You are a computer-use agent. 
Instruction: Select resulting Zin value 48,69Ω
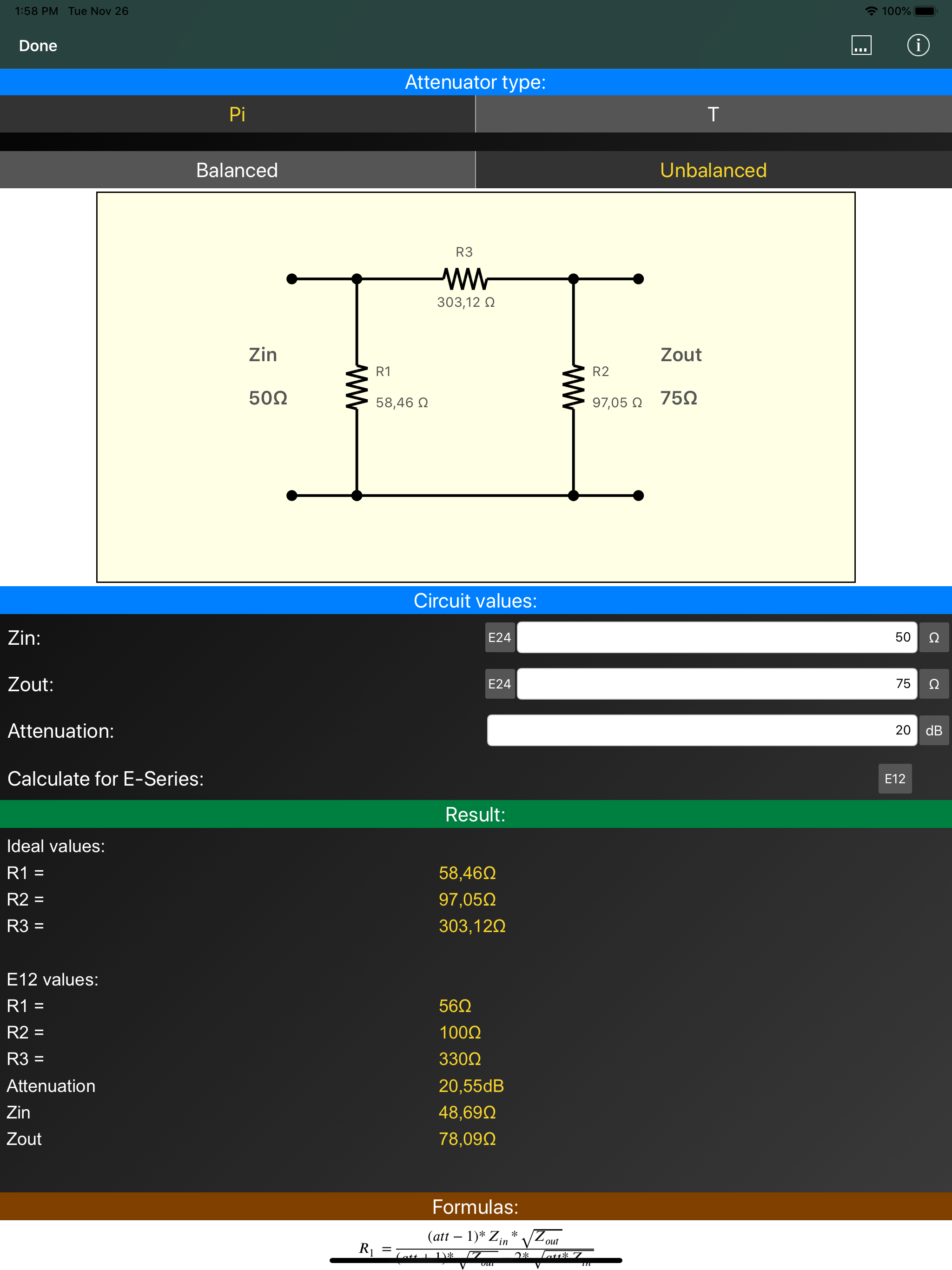pyautogui.click(x=467, y=1112)
